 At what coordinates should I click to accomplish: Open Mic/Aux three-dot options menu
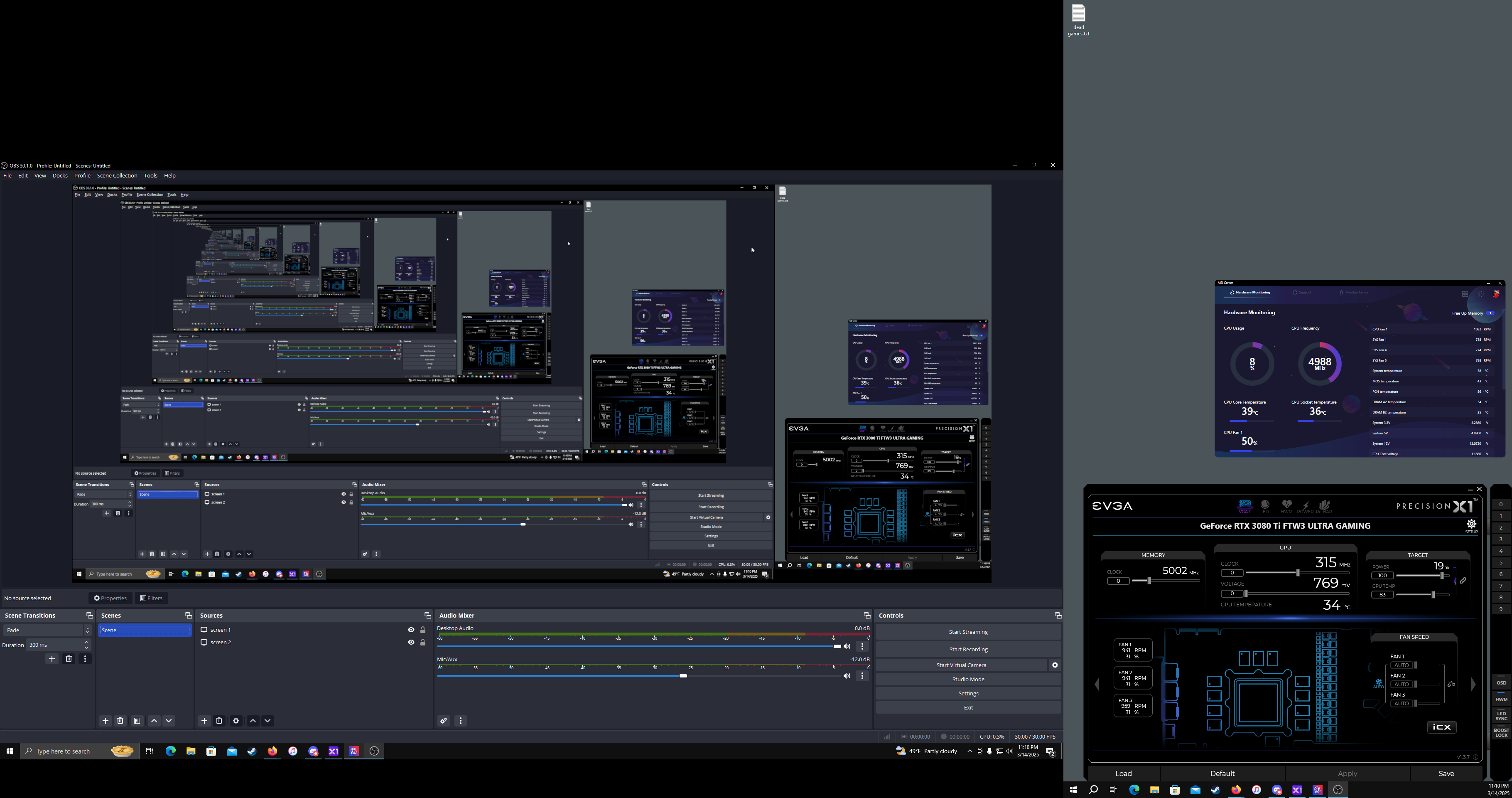point(862,676)
